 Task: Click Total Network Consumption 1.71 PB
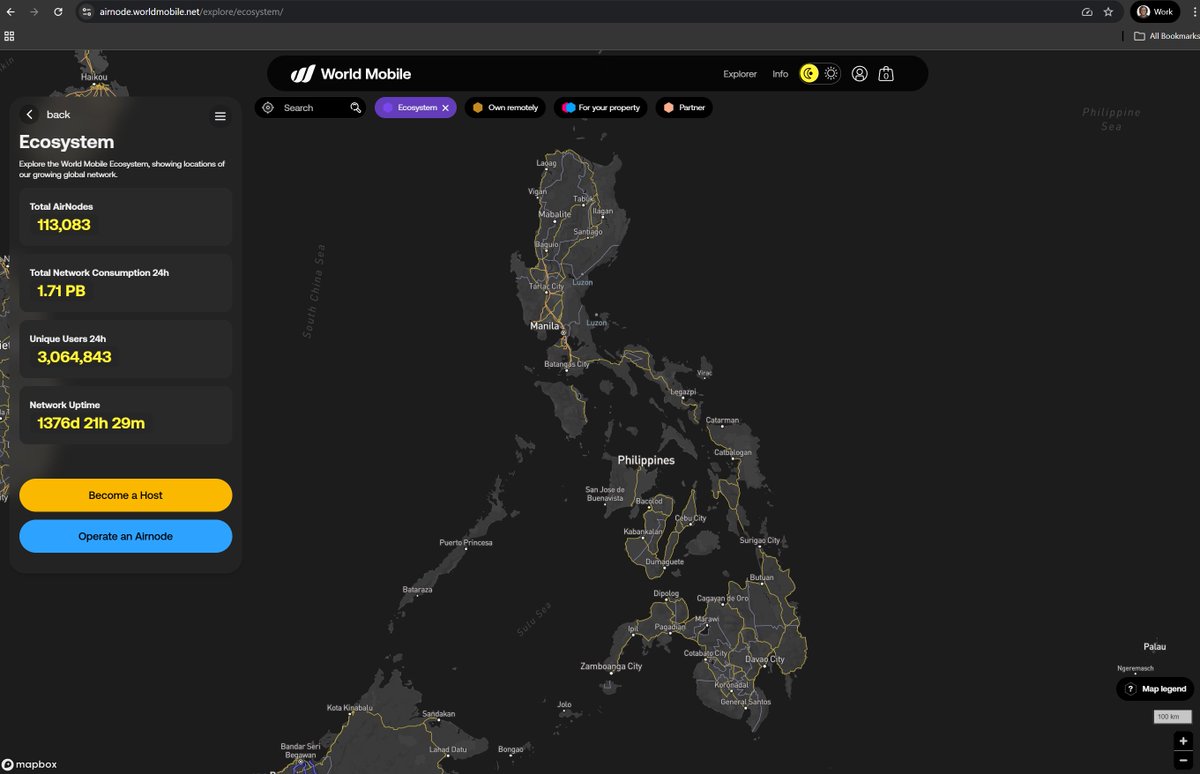[x=126, y=283]
